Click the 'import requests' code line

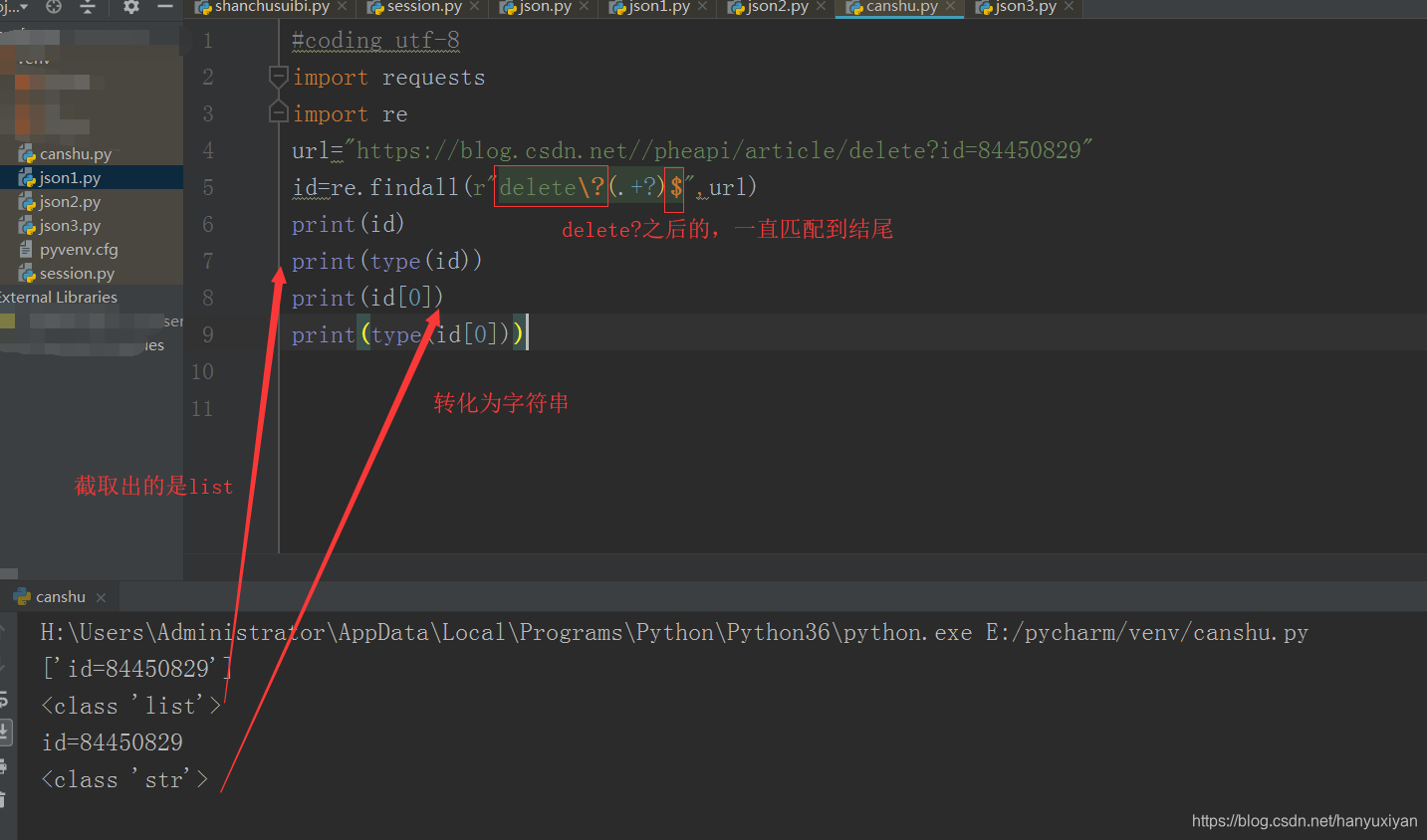tap(388, 78)
